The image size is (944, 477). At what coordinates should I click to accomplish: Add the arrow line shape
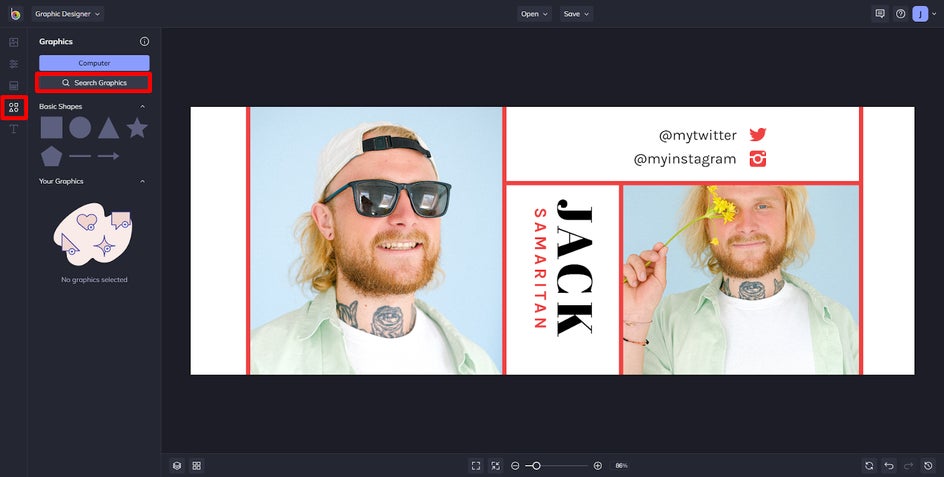[108, 156]
